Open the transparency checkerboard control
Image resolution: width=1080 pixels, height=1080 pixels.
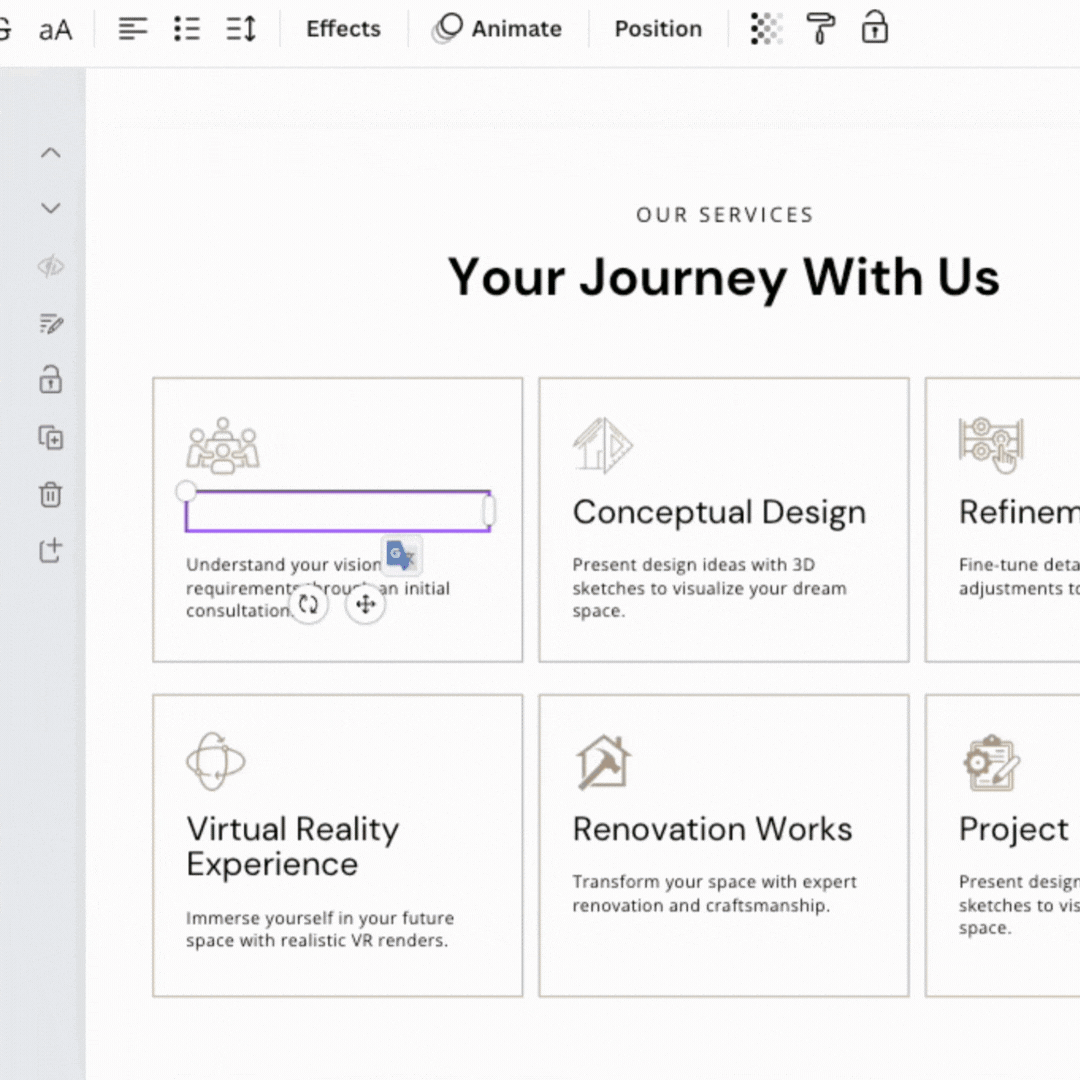[767, 29]
